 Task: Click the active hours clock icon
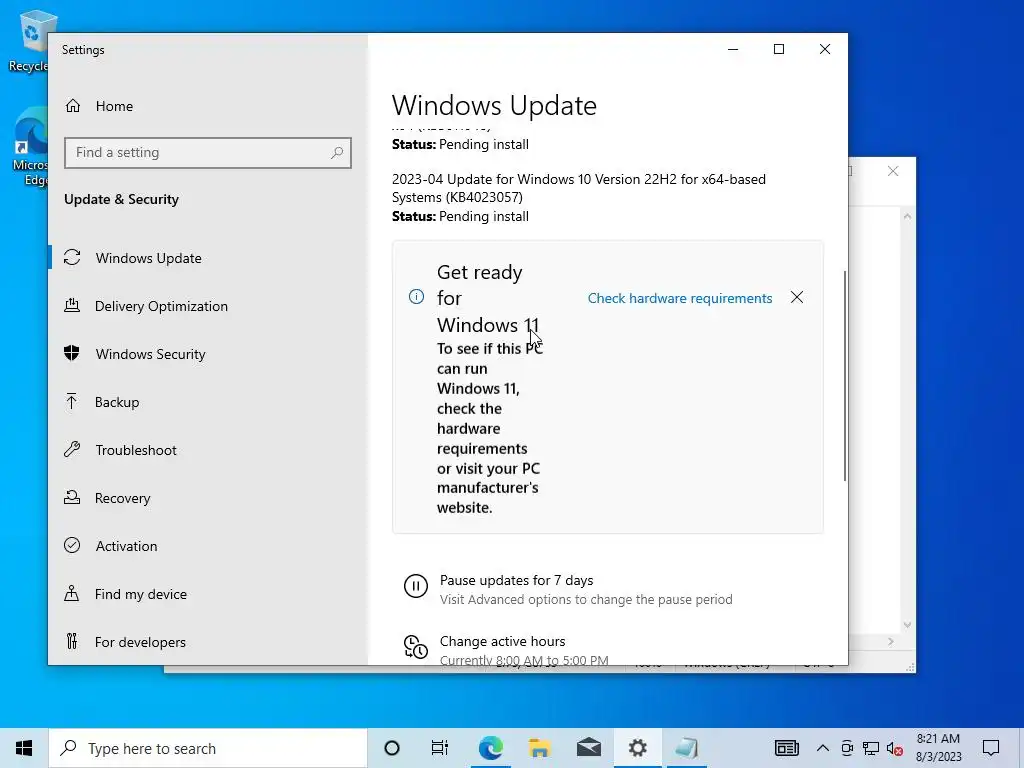(x=416, y=647)
